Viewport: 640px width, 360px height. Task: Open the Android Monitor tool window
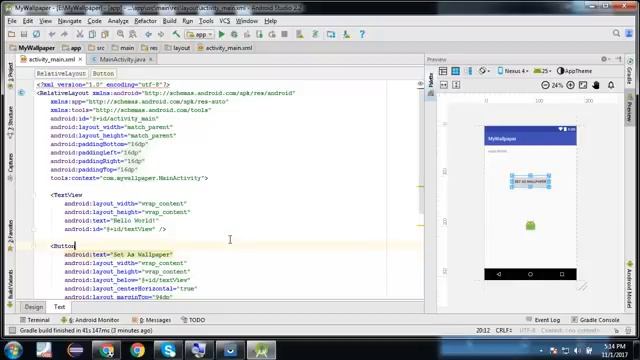90,320
